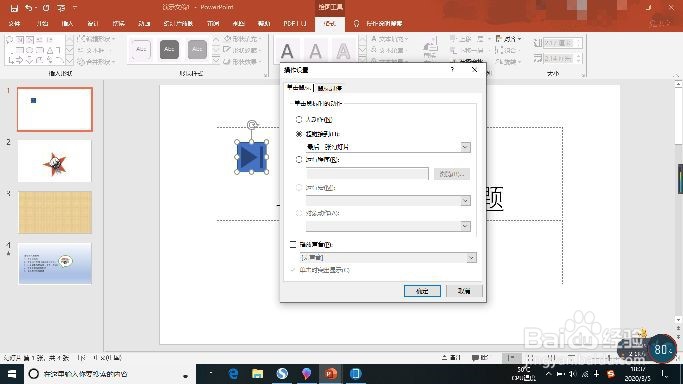Image resolution: width=683 pixels, height=384 pixels.
Task: Apply the white outlined shape style preset
Action: [x=141, y=50]
